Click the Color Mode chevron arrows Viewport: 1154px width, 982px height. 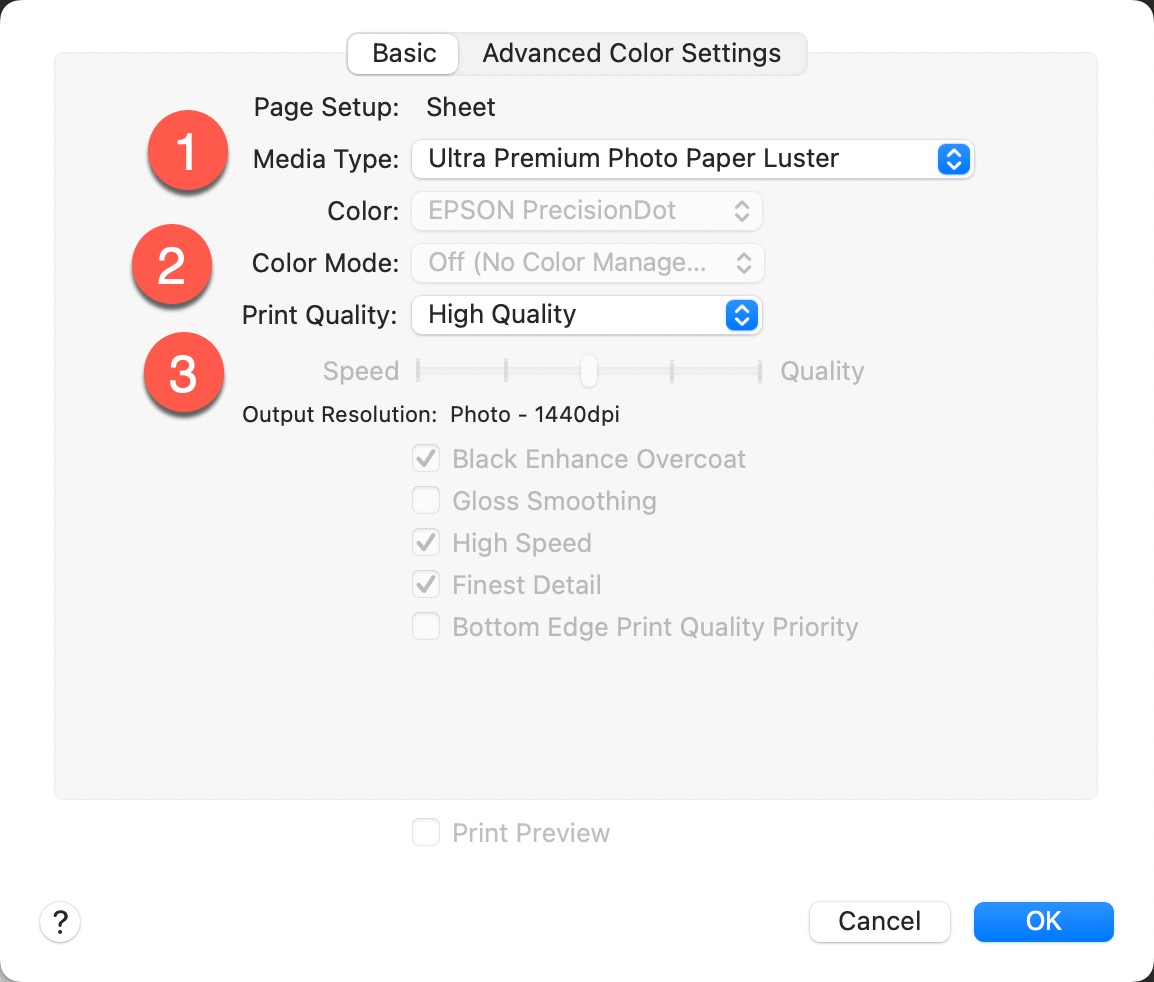[x=743, y=263]
